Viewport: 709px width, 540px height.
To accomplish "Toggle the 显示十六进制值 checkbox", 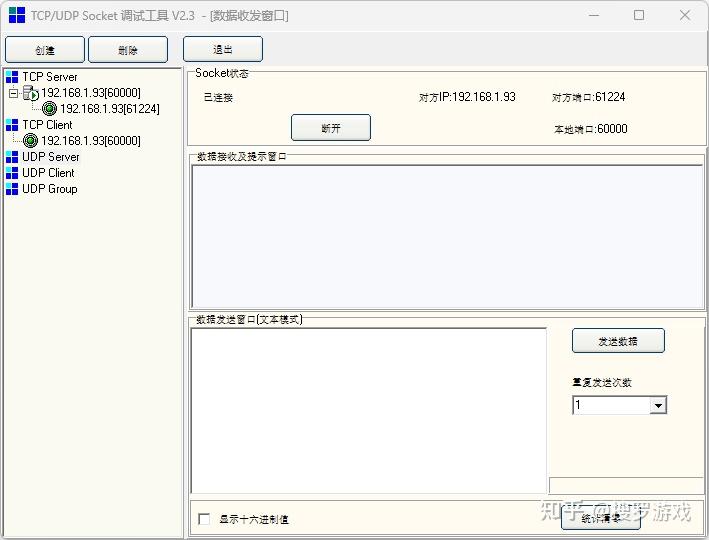I will 204,519.
